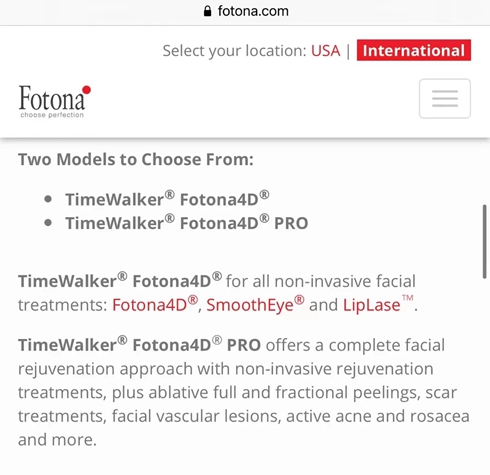
Task: Click the 'Select your location:' label
Action: pos(234,51)
